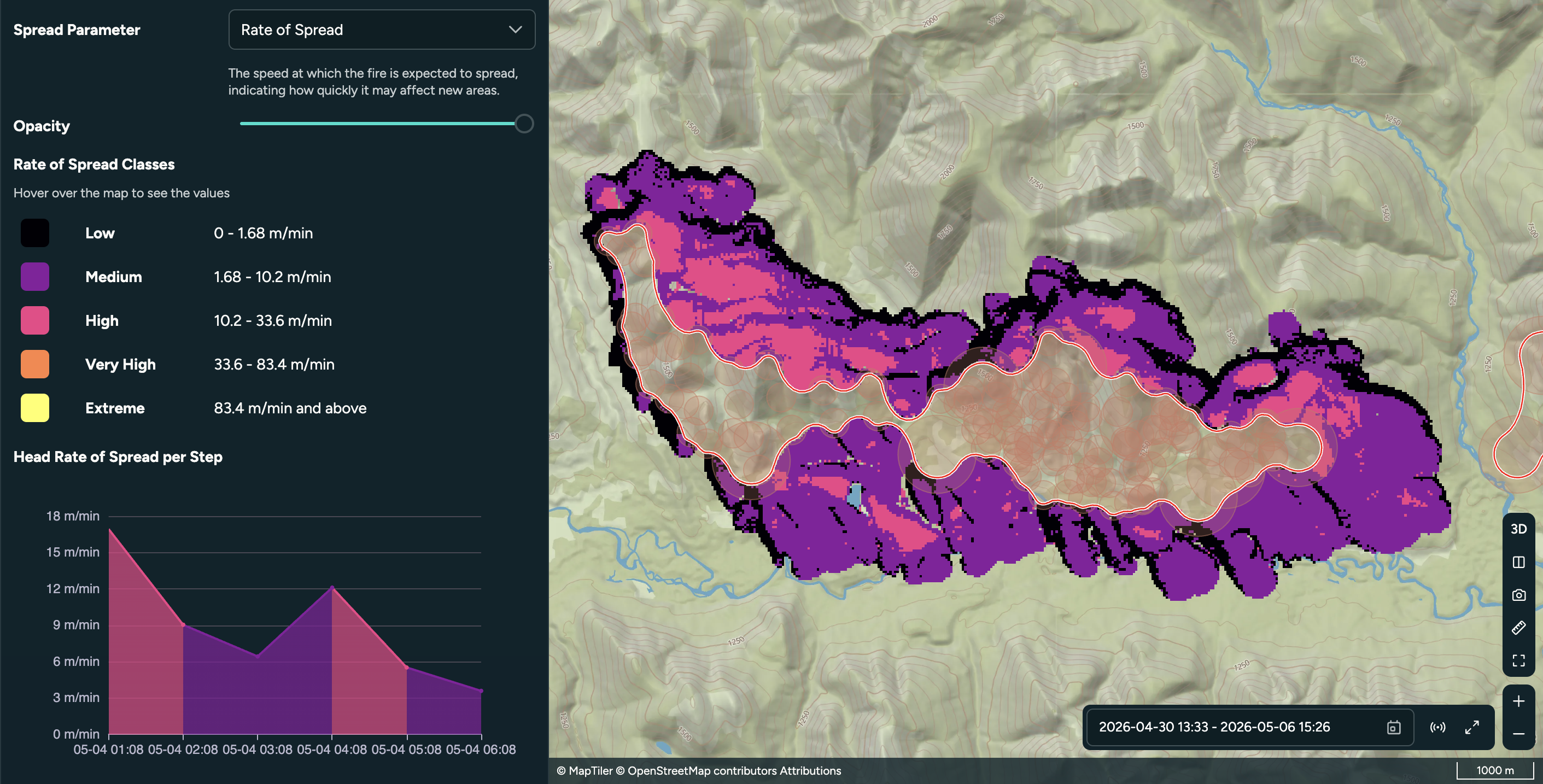Open the Rate of Spread dropdown
This screenshot has width=1543, height=784.
pos(382,30)
